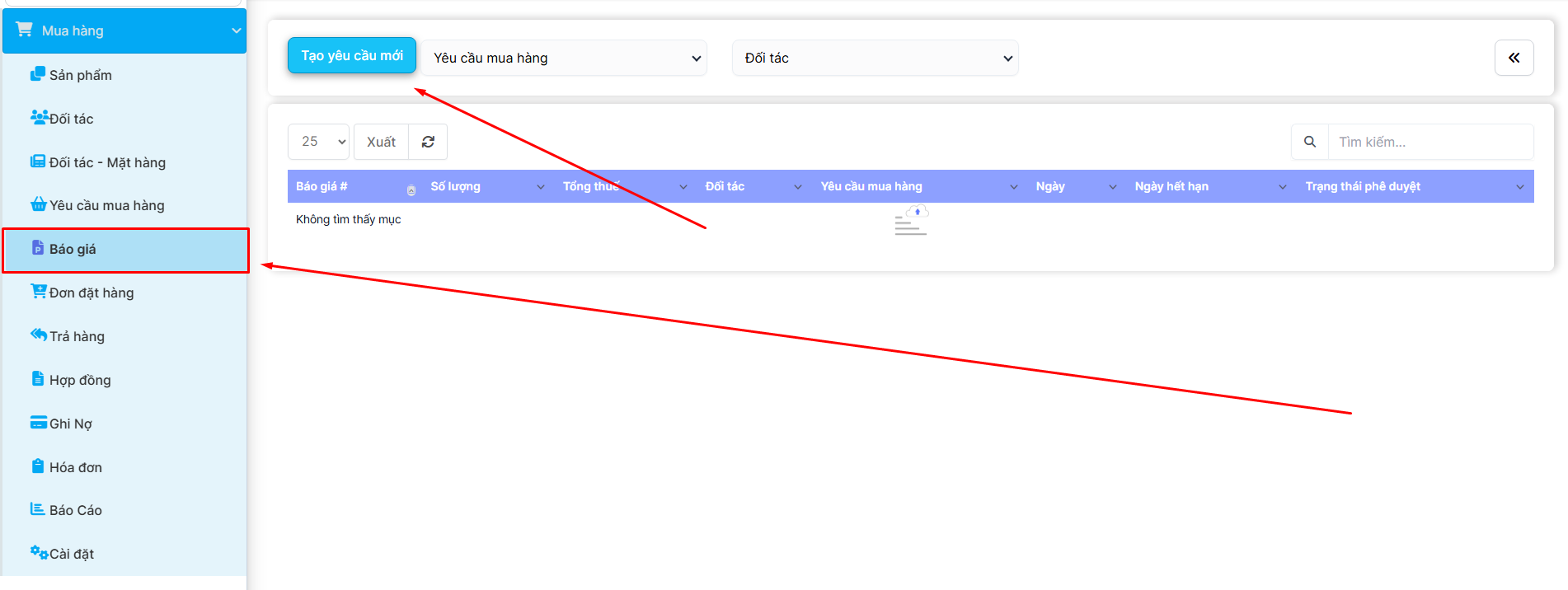Collapse panel with double-chevron icon
Viewport: 1568px width, 590px height.
click(1514, 58)
